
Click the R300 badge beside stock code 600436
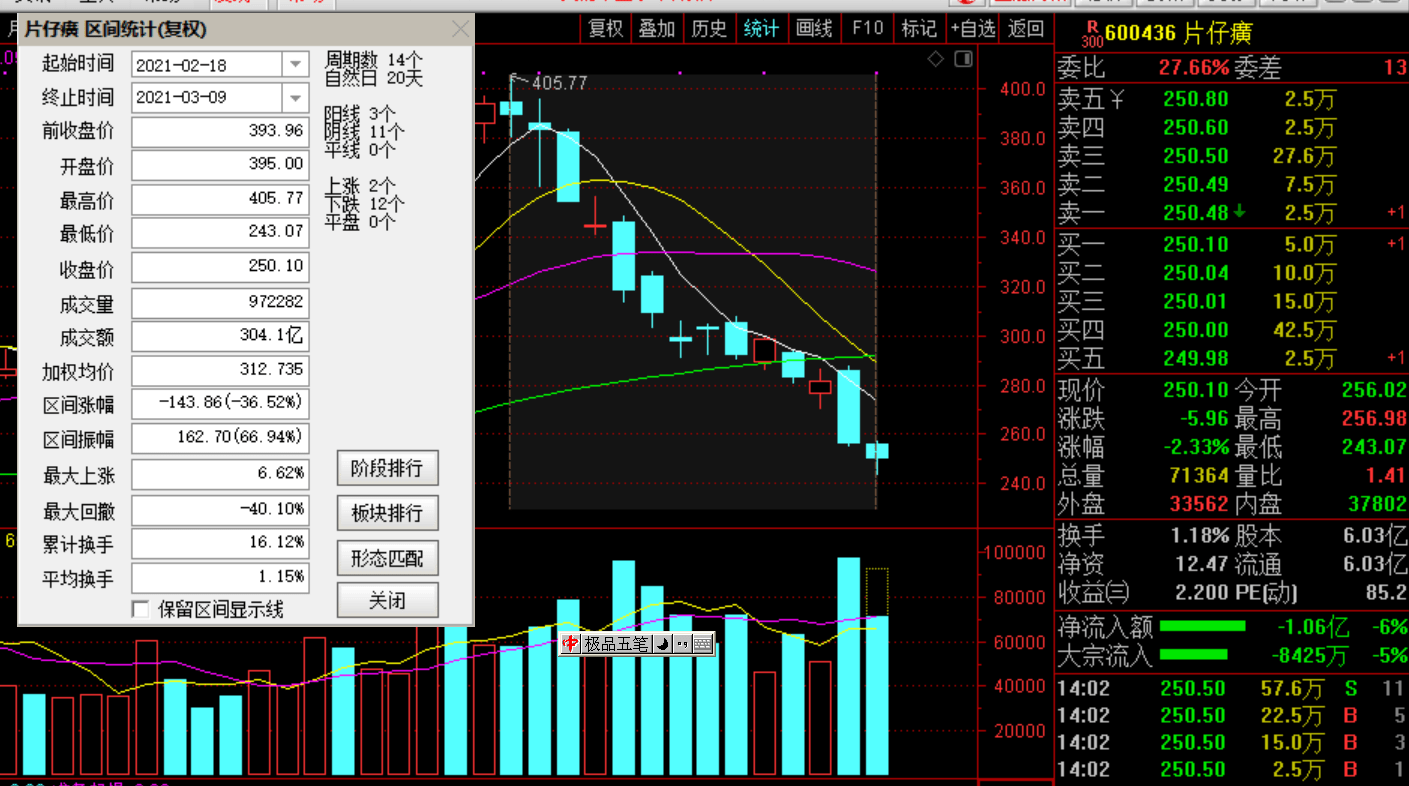(x=1091, y=34)
